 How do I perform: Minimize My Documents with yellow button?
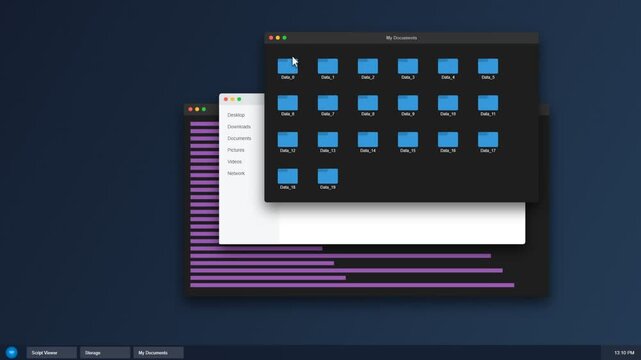278,38
